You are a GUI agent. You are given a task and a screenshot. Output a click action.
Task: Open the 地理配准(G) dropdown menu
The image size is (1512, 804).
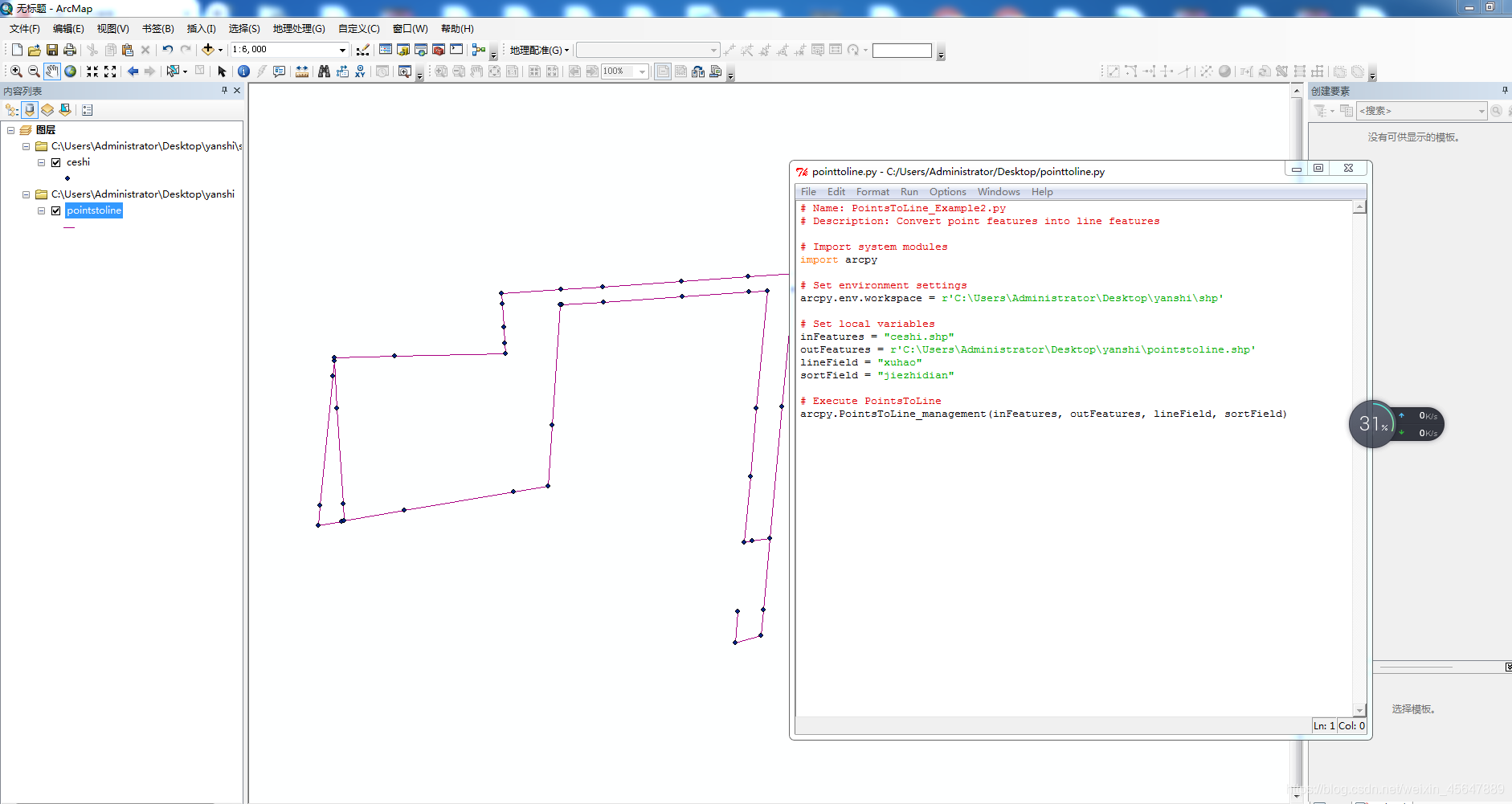point(539,50)
